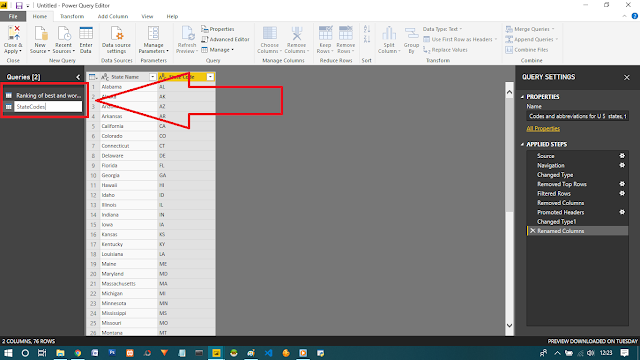Collapse the Queries pane
Image resolution: width=640 pixels, height=360 pixels.
(78, 77)
